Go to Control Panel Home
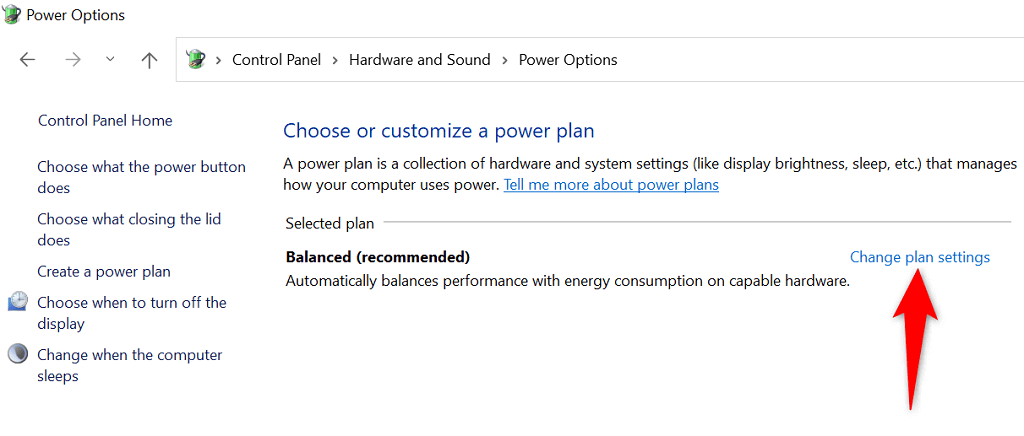Image resolution: width=1024 pixels, height=436 pixels. click(105, 121)
